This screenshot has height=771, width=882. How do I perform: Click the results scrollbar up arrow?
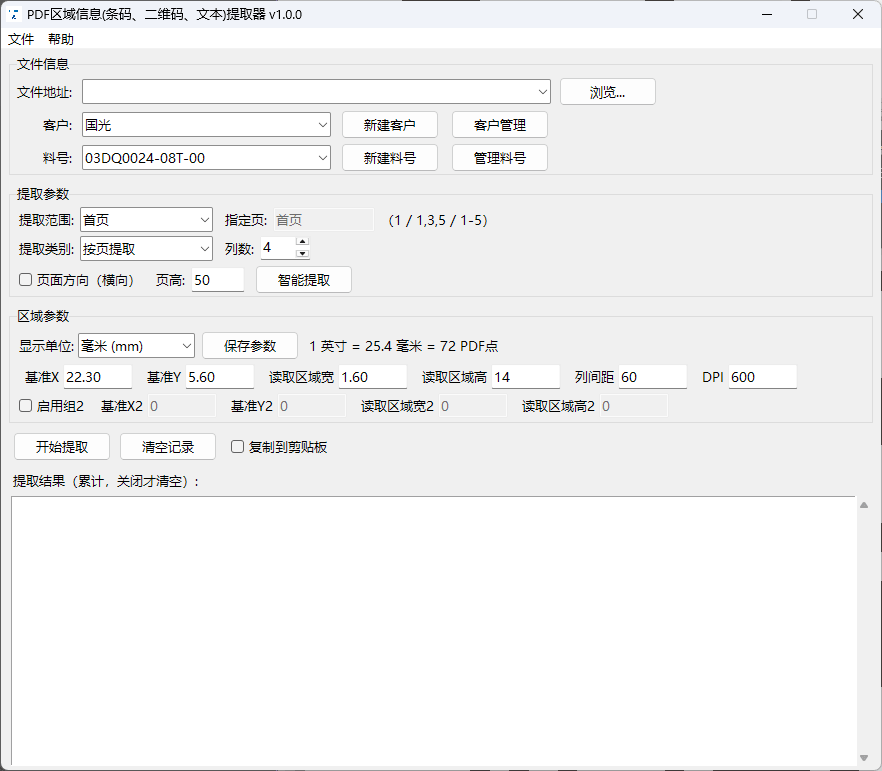(864, 505)
